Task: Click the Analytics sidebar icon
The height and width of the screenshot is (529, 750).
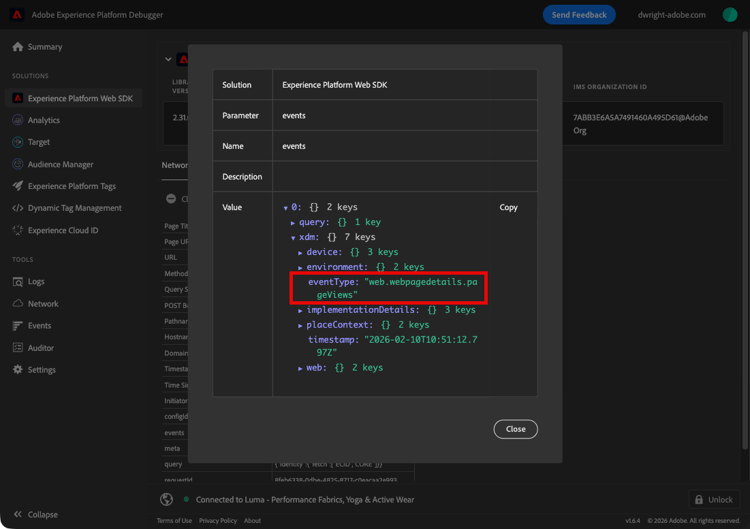Action: [x=18, y=120]
